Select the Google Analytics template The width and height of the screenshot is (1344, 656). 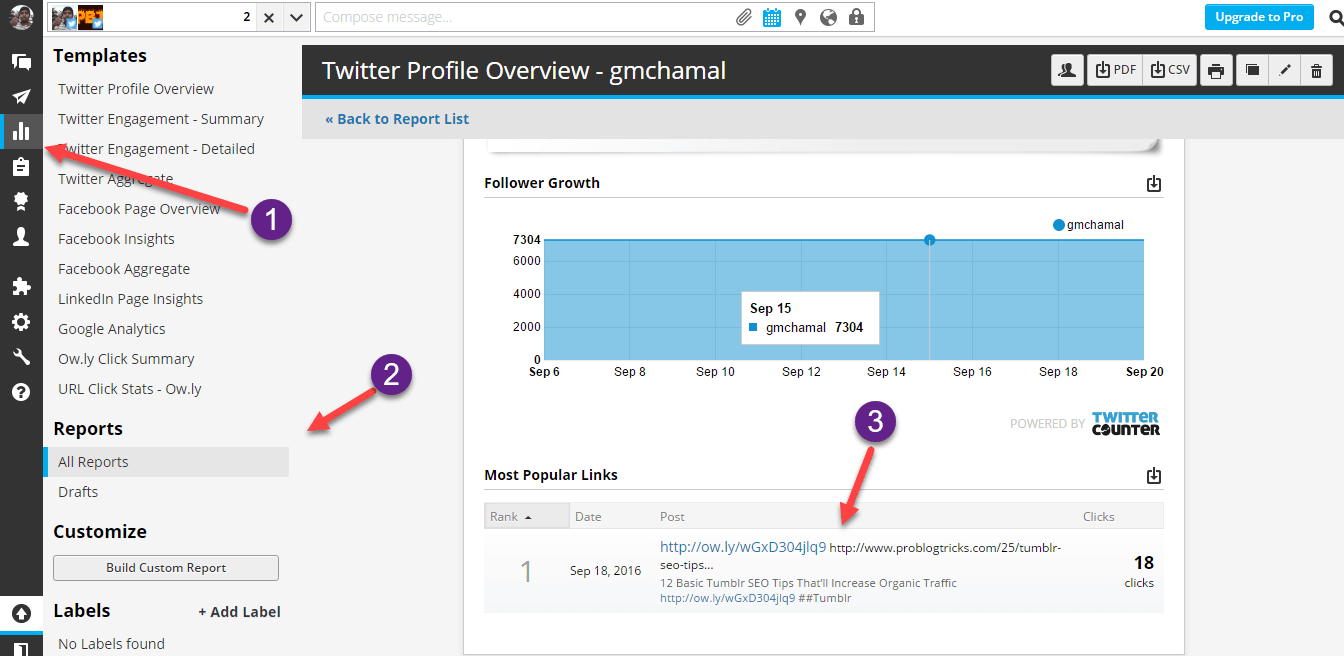[112, 329]
